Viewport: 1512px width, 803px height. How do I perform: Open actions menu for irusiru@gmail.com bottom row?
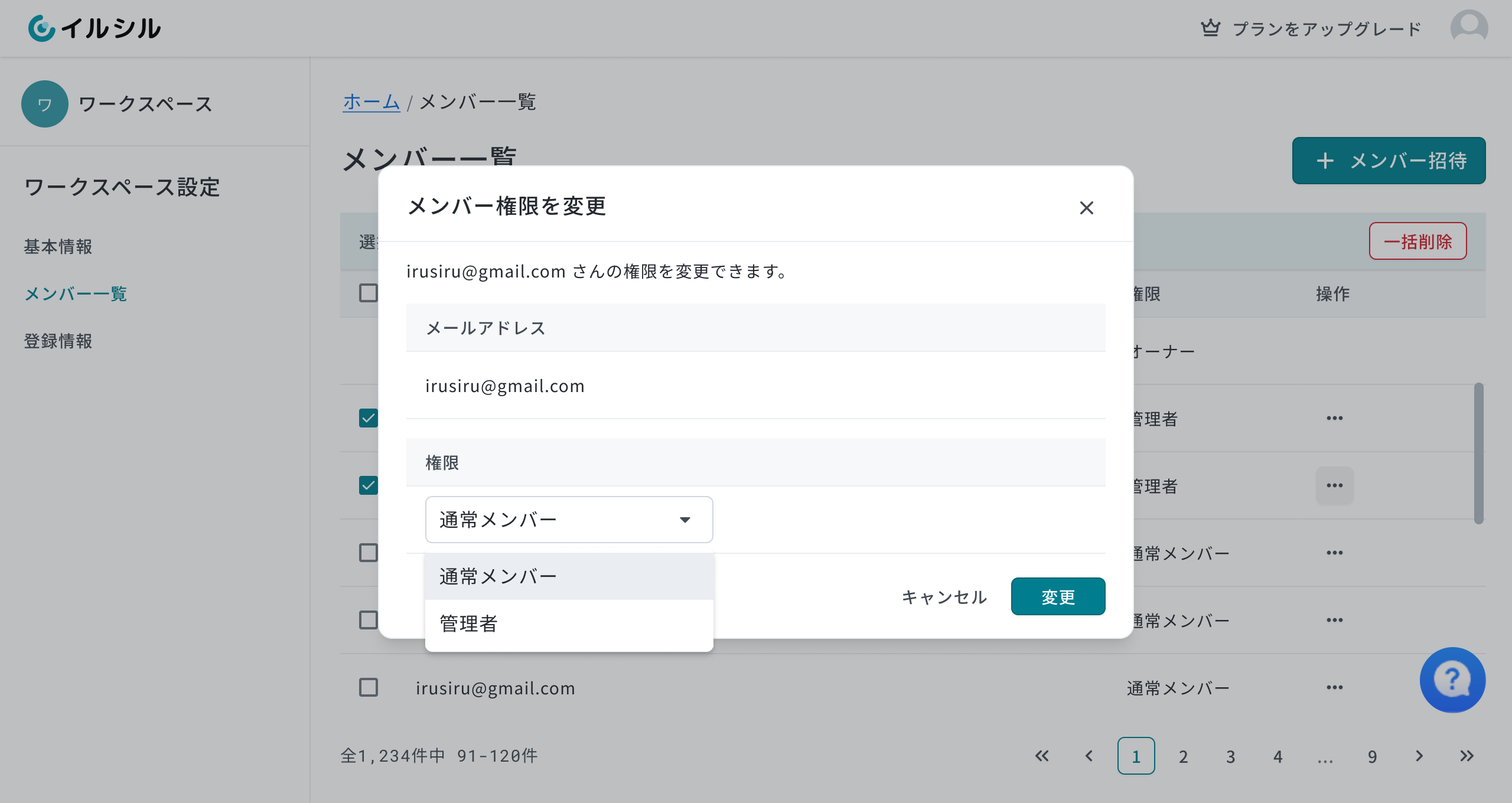tap(1334, 687)
